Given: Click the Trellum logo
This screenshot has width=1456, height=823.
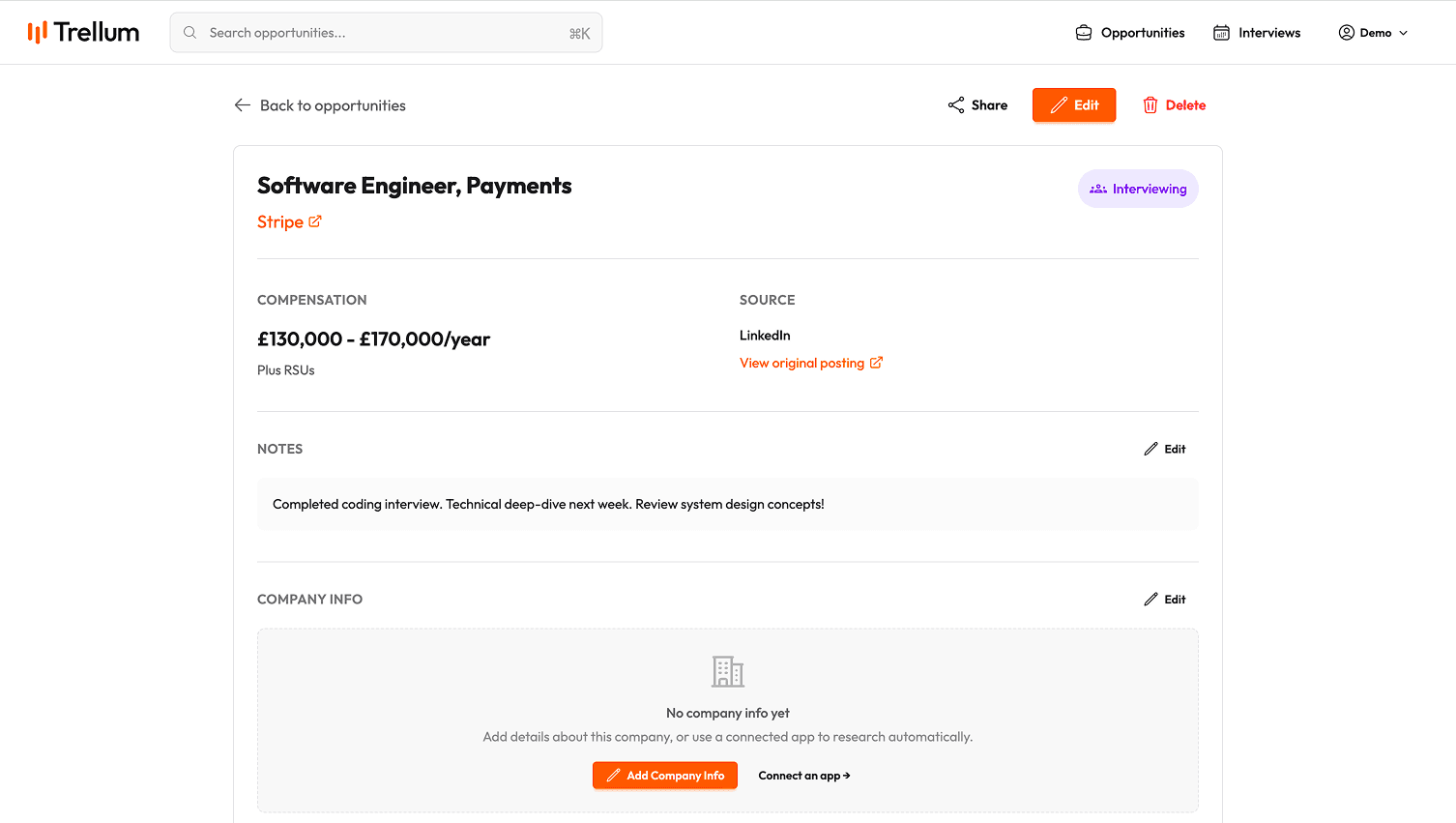Looking at the screenshot, I should pos(83,33).
